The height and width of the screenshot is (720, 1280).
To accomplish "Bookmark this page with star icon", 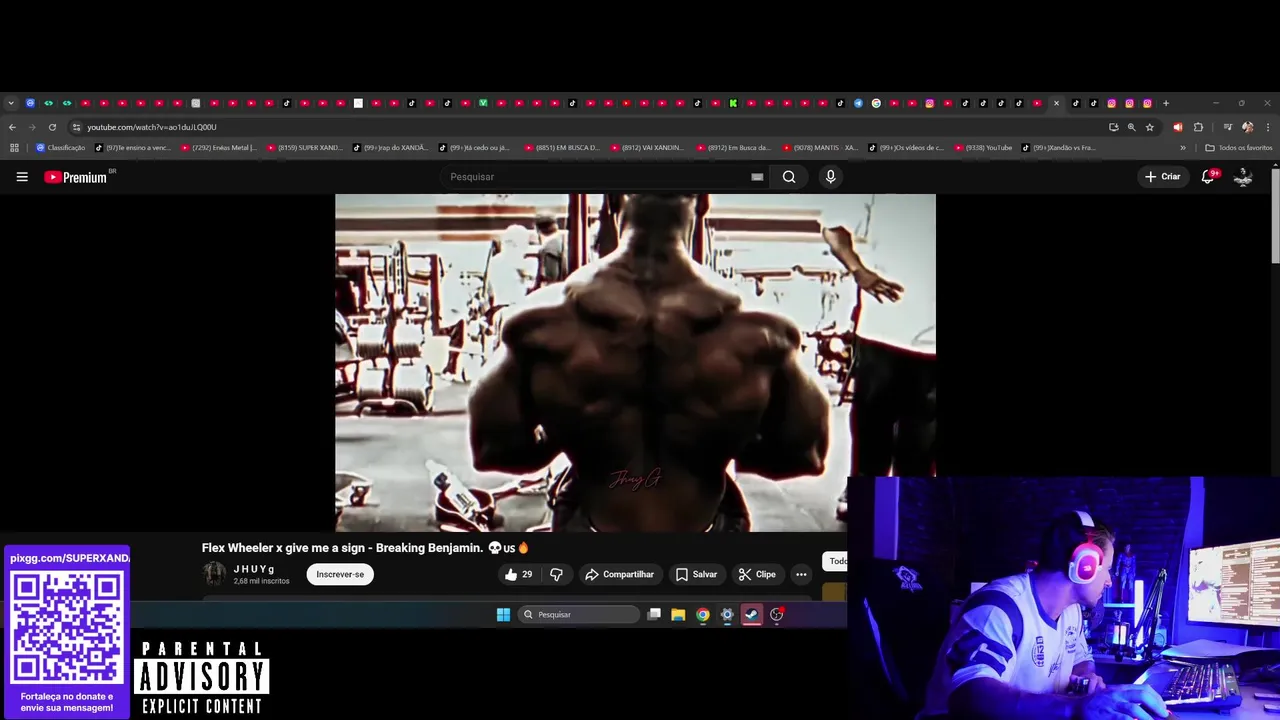I will click(x=1150, y=127).
